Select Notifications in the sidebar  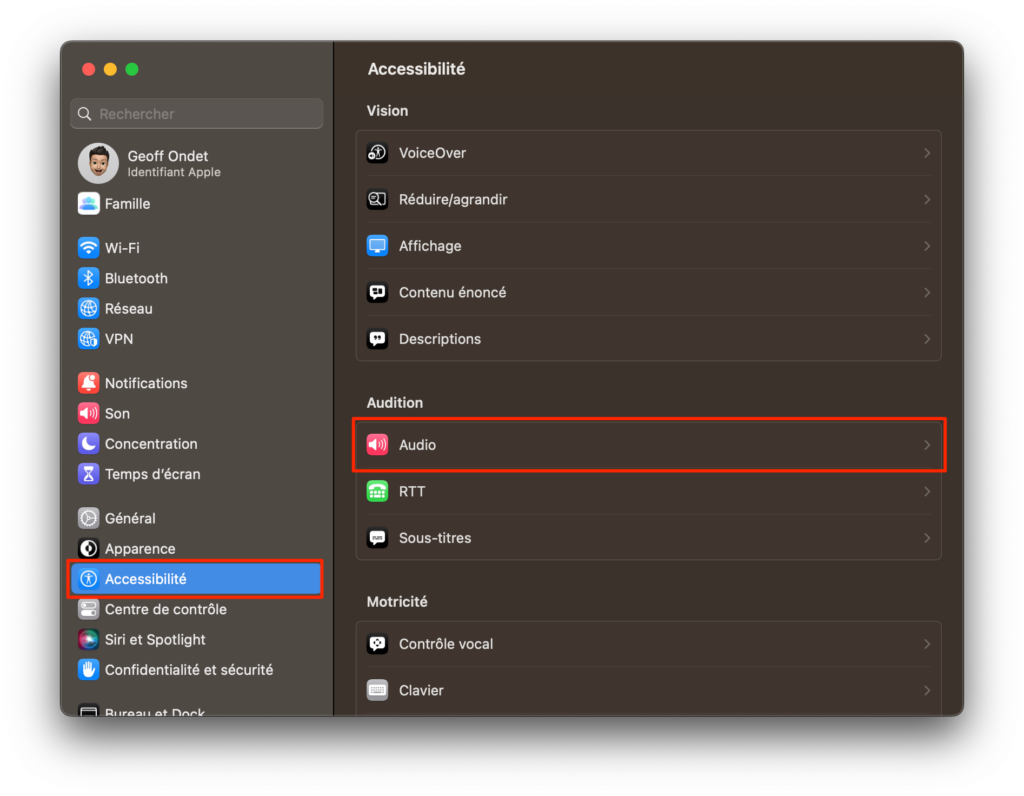pos(196,383)
